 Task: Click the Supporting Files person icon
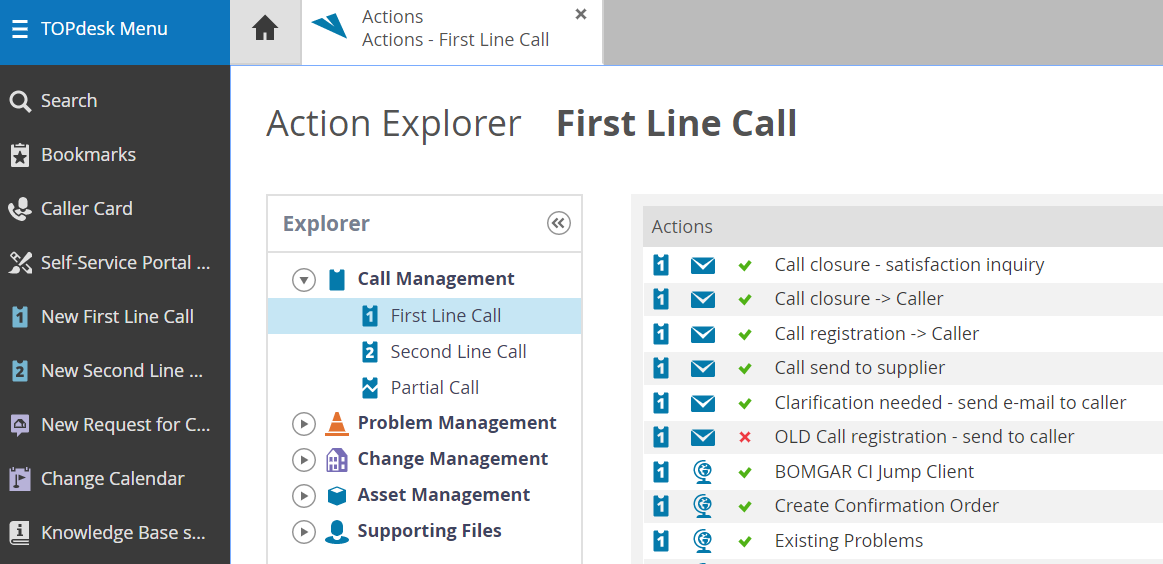[x=337, y=531]
